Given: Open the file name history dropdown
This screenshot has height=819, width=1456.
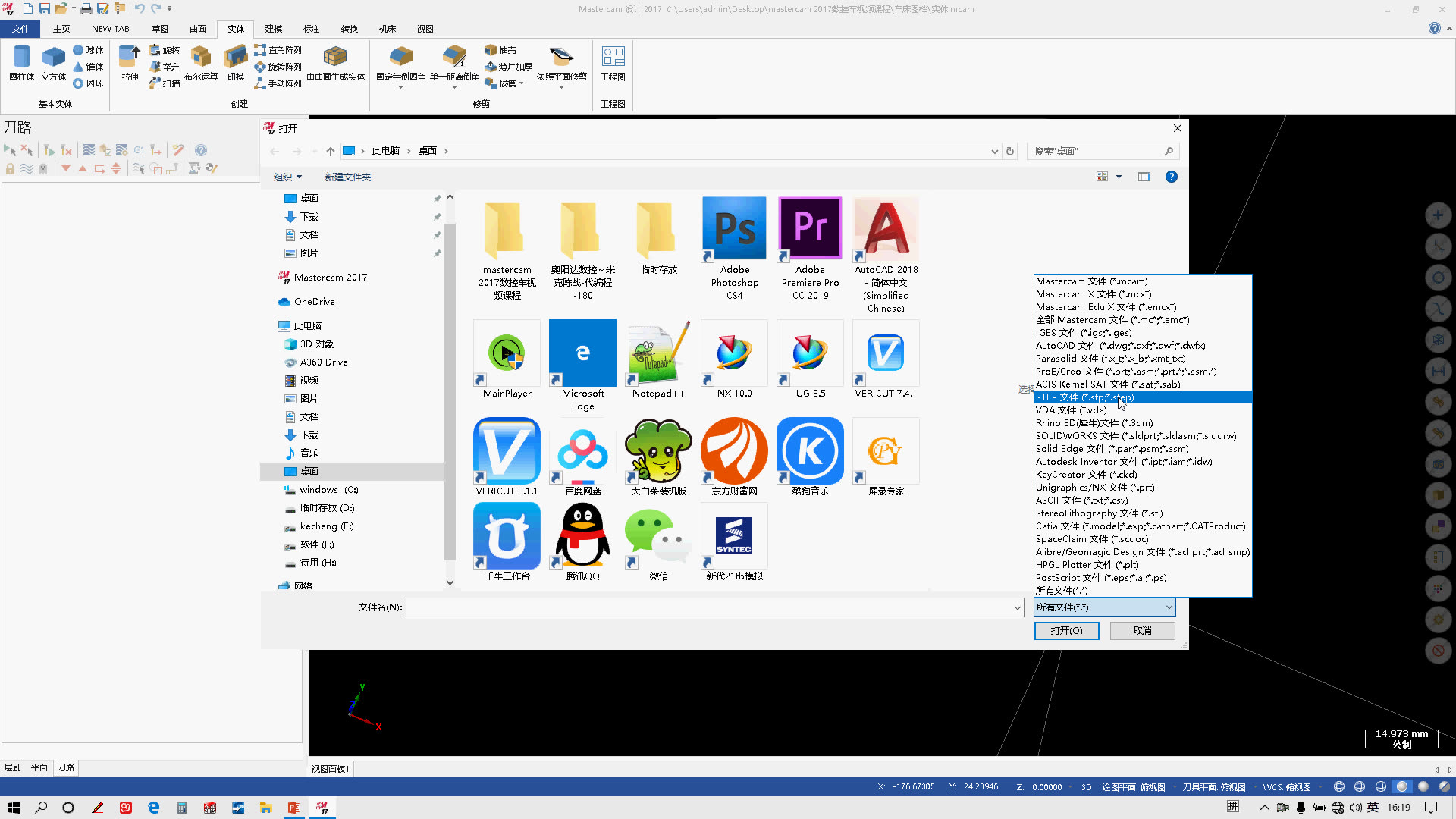Looking at the screenshot, I should tap(1017, 607).
